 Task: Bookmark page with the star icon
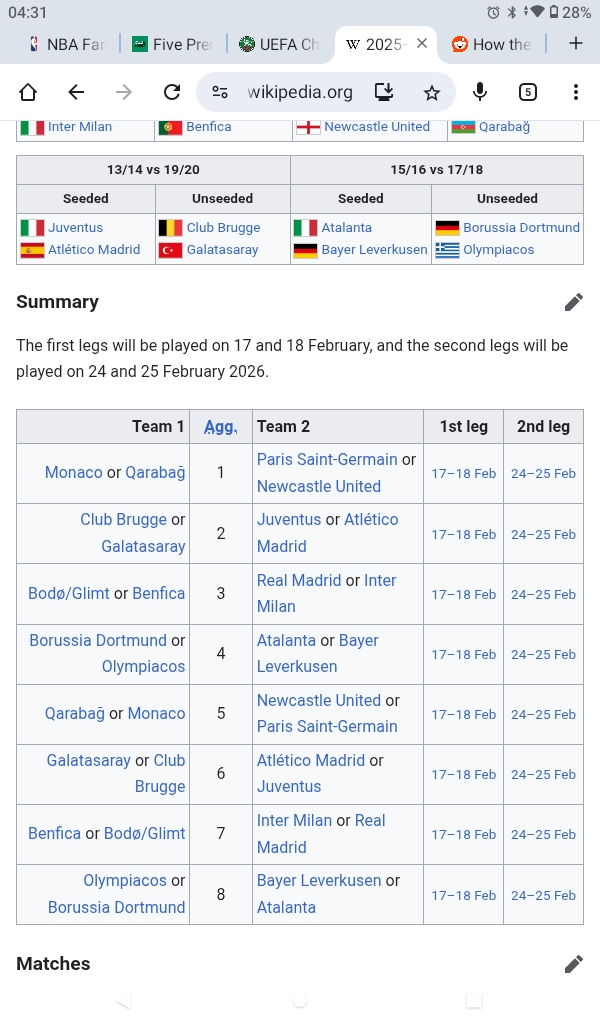[431, 93]
